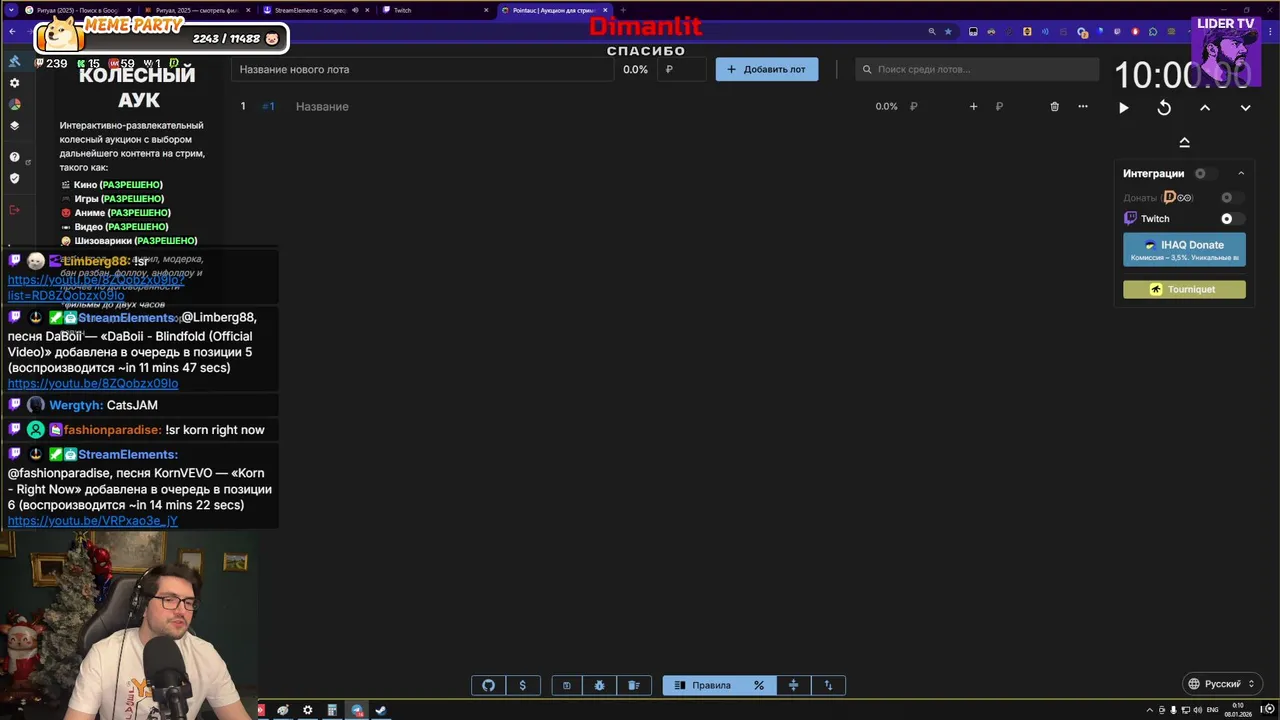
Task: Click the red logout icon in sidebar
Action: click(14, 209)
